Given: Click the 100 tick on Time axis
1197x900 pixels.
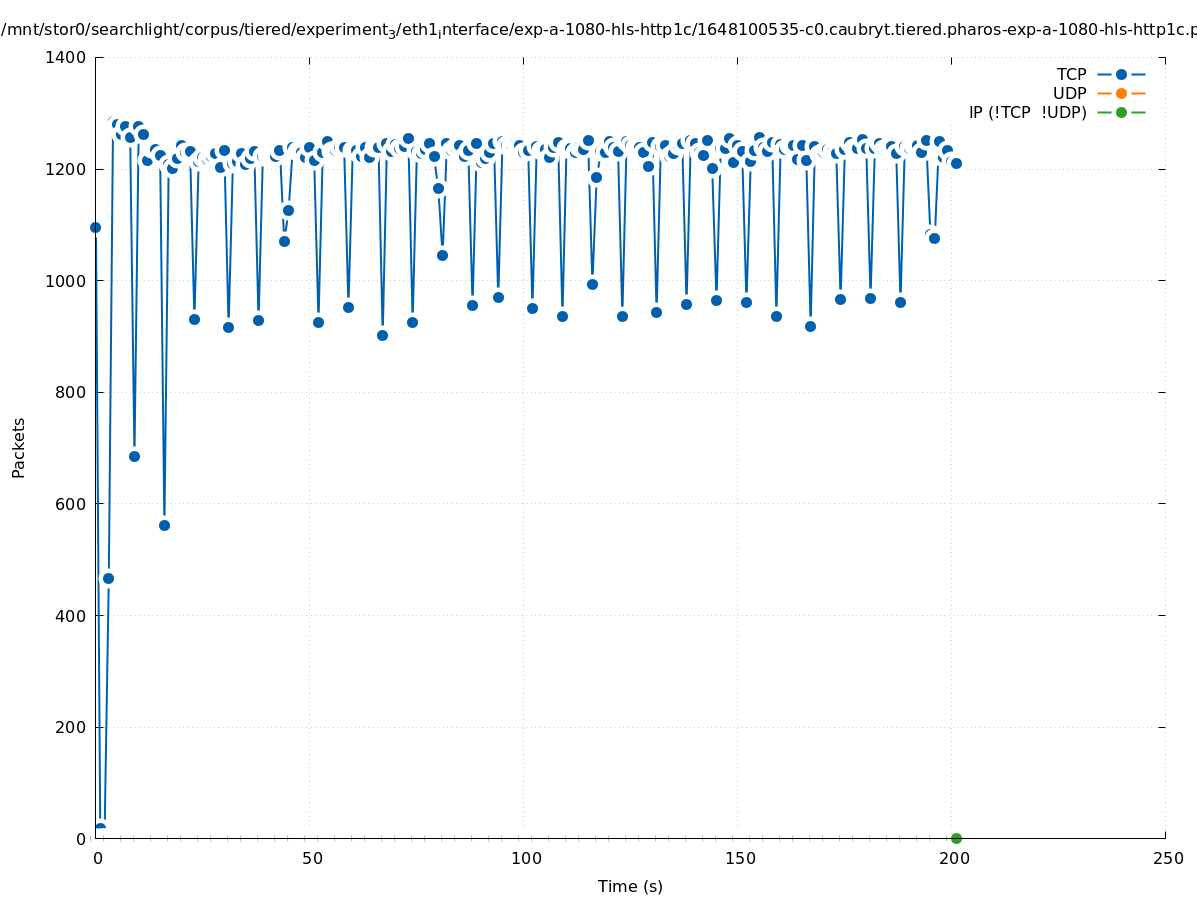Looking at the screenshot, I should pos(525,858).
